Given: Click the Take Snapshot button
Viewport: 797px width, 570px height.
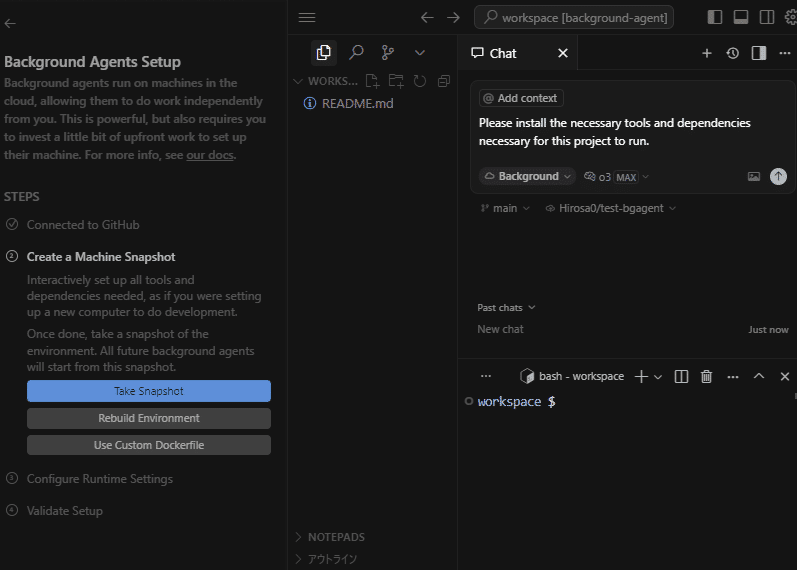Looking at the screenshot, I should 148,391.
